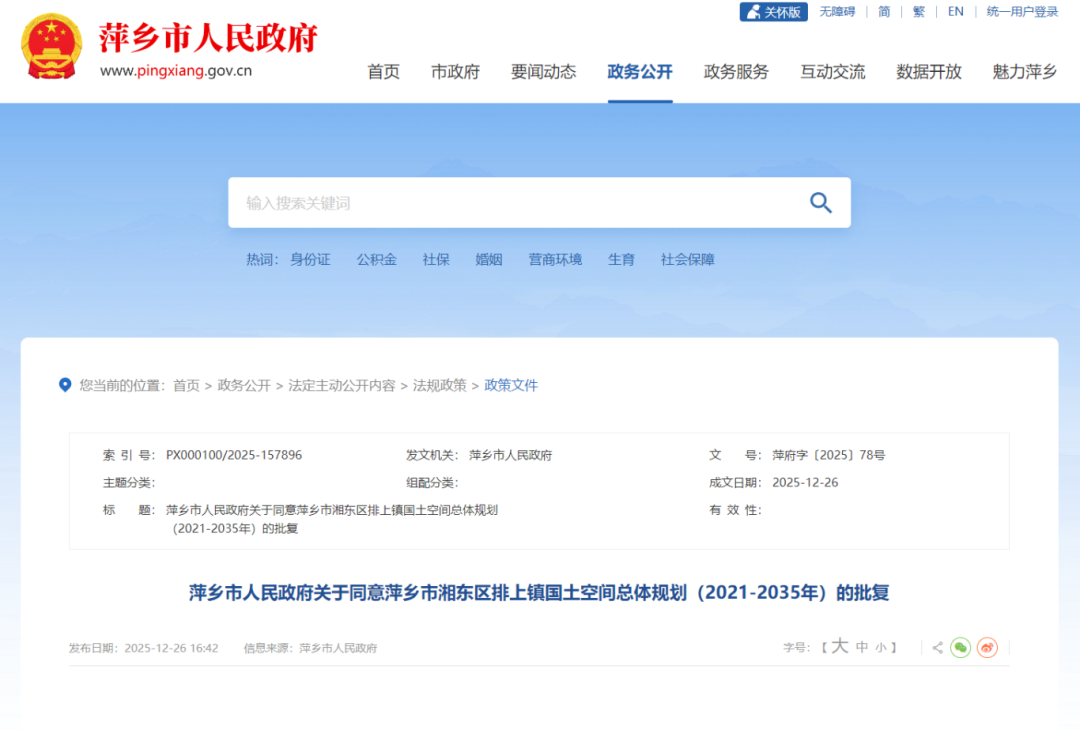Search hot word 婚姻
The height and width of the screenshot is (730, 1080).
coord(489,260)
